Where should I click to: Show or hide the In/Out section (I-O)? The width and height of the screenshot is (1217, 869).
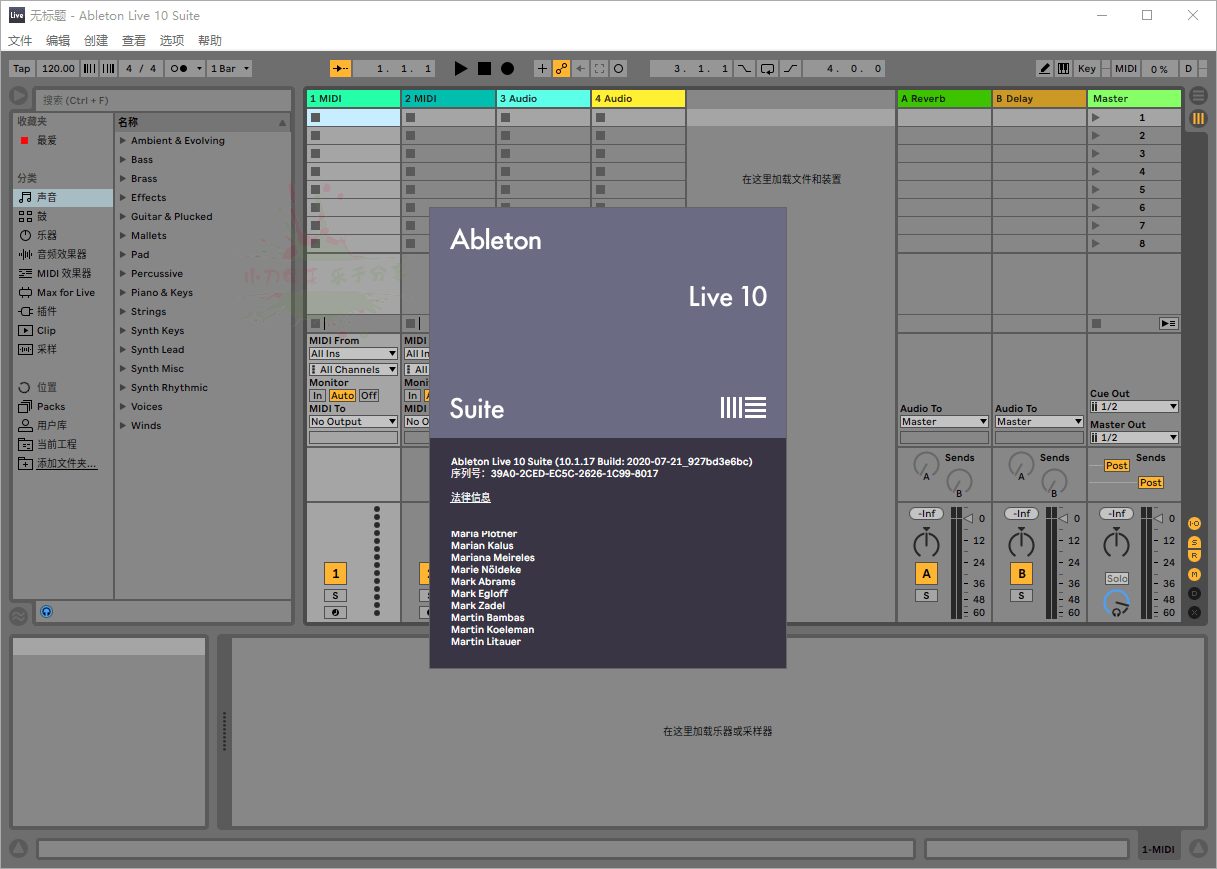[1194, 524]
